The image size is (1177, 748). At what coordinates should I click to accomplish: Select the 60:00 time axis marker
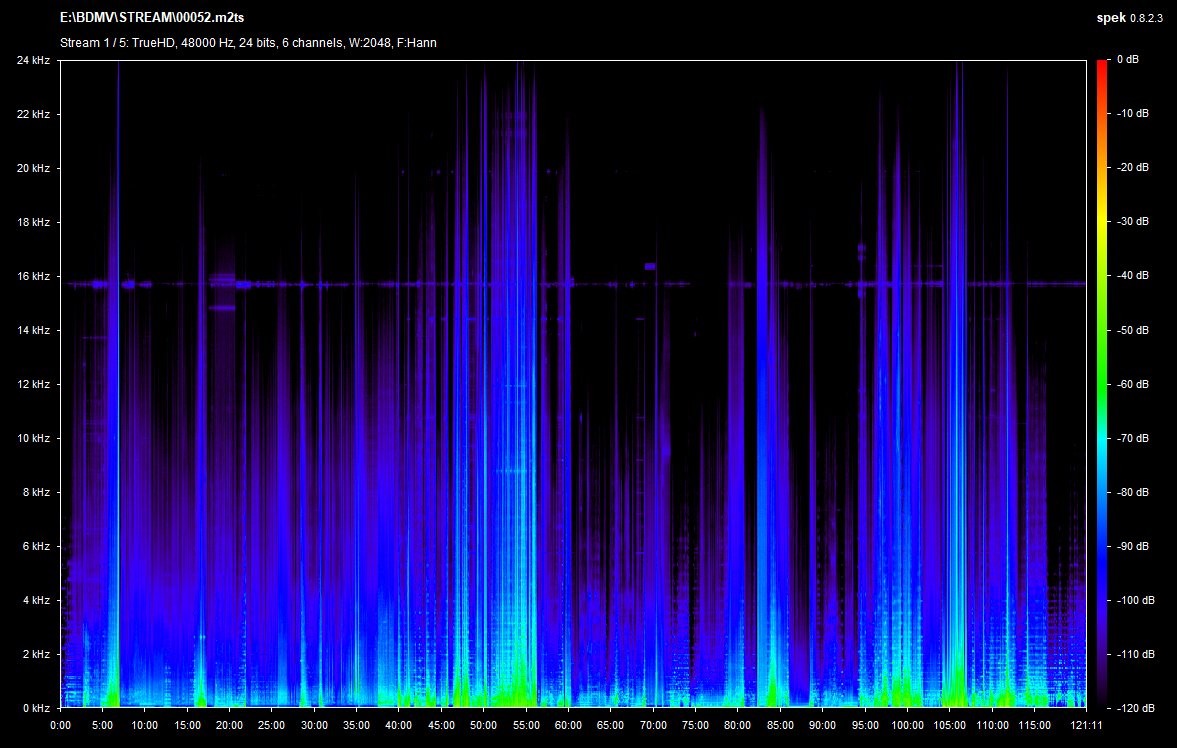(568, 725)
